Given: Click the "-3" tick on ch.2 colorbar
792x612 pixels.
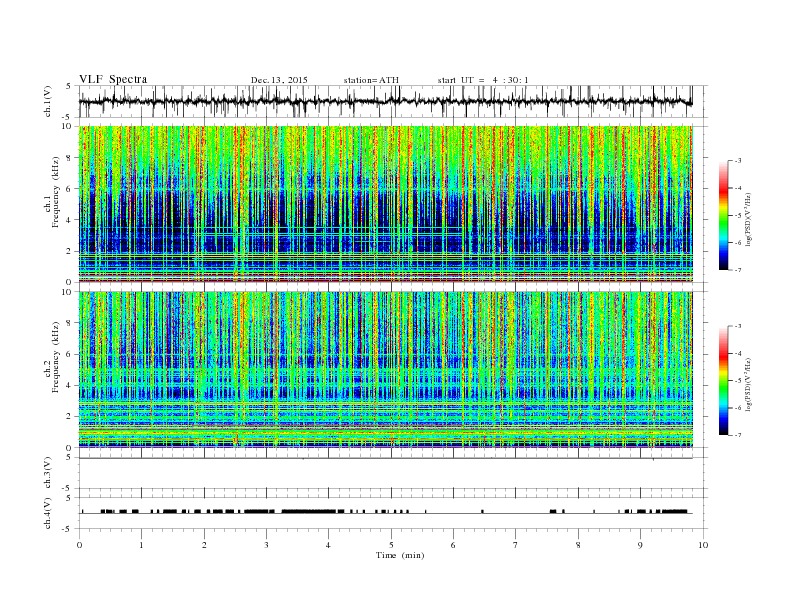Looking at the screenshot, I should coord(738,326).
